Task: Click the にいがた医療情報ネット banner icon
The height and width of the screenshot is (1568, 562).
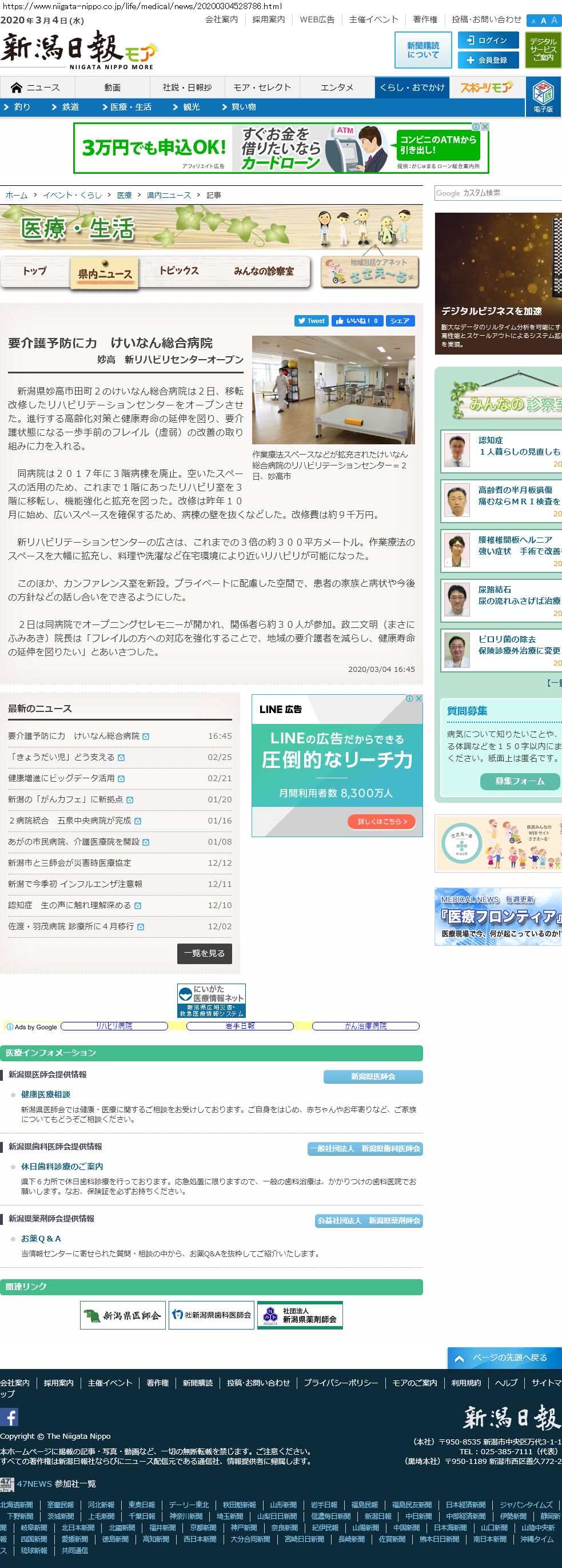Action: (212, 1000)
